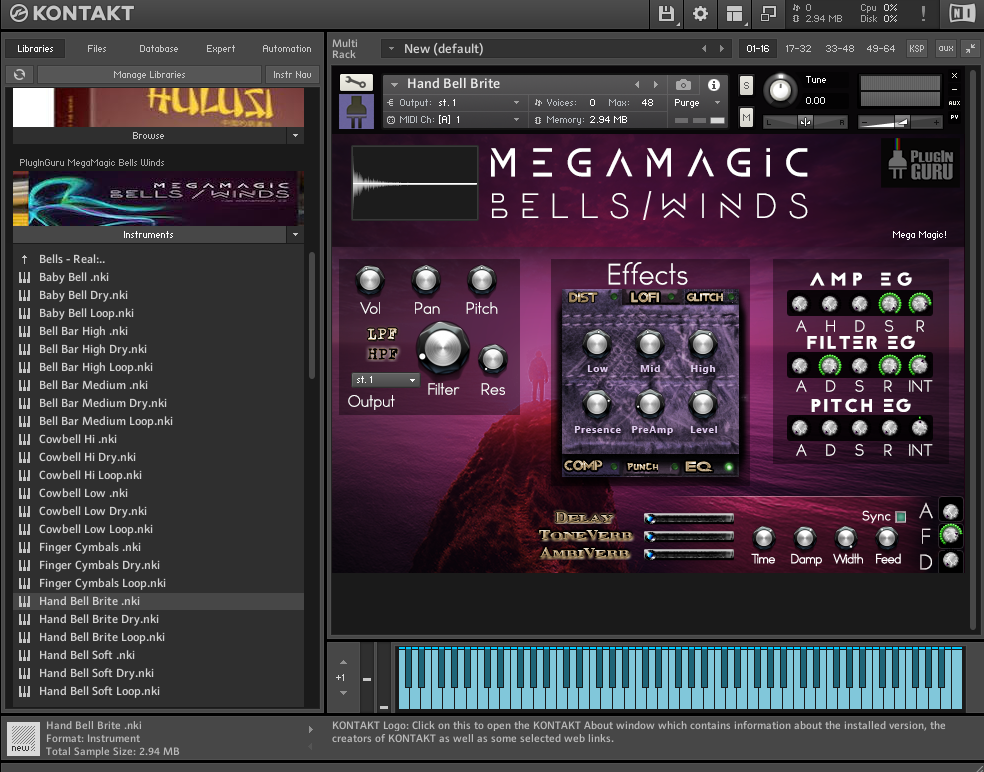Click the refresh libraries icon
984x772 pixels.
tap(19, 74)
